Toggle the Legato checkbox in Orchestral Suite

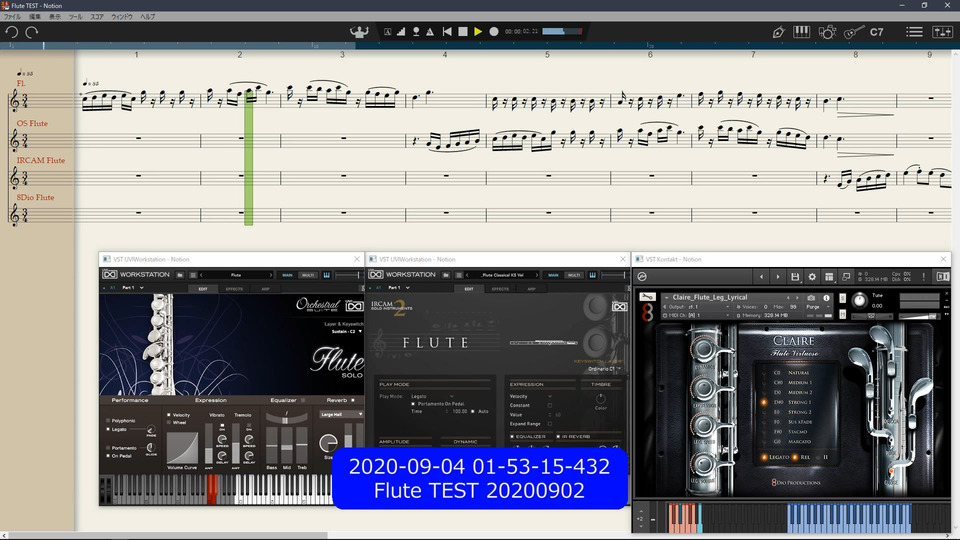pos(108,429)
